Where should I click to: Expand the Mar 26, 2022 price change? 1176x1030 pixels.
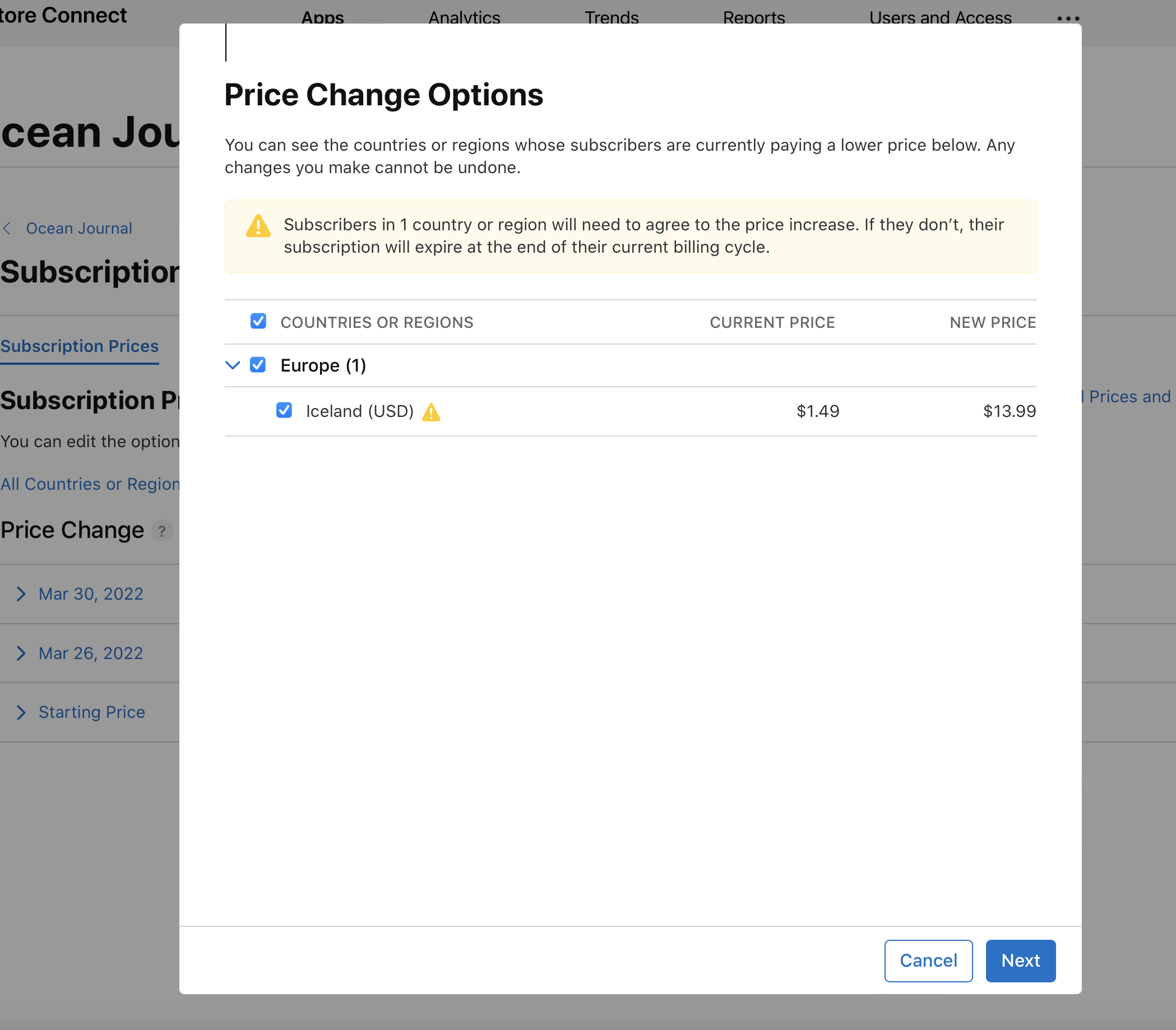(90, 653)
